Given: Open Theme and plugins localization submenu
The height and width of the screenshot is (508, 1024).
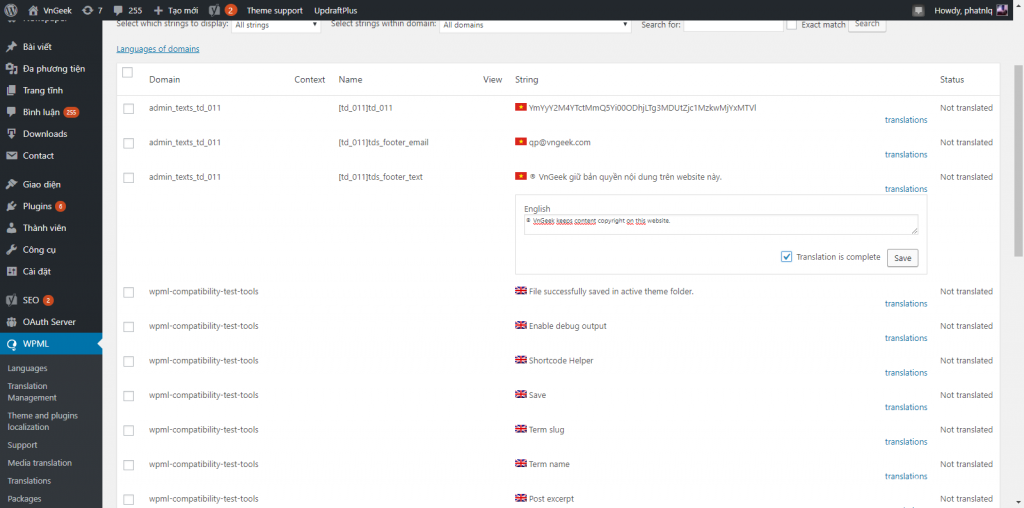Looking at the screenshot, I should pyautogui.click(x=42, y=421).
